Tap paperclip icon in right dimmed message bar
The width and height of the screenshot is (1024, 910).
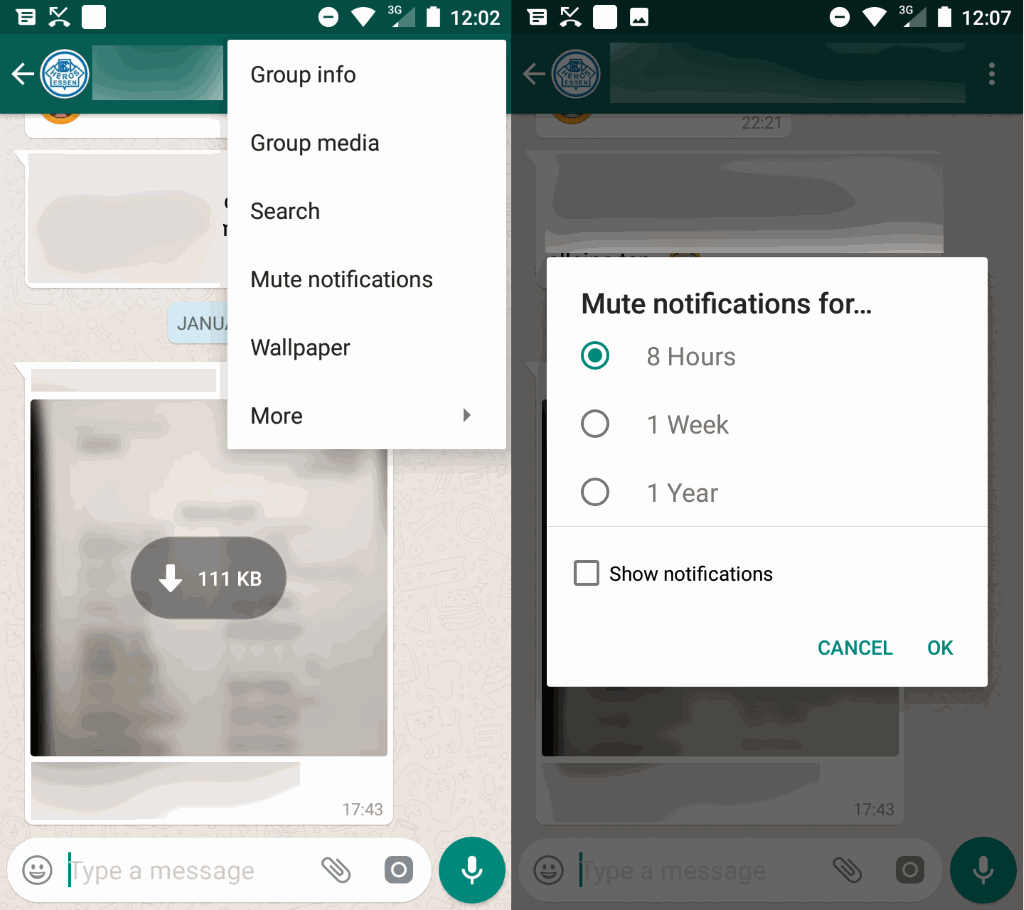click(x=847, y=870)
